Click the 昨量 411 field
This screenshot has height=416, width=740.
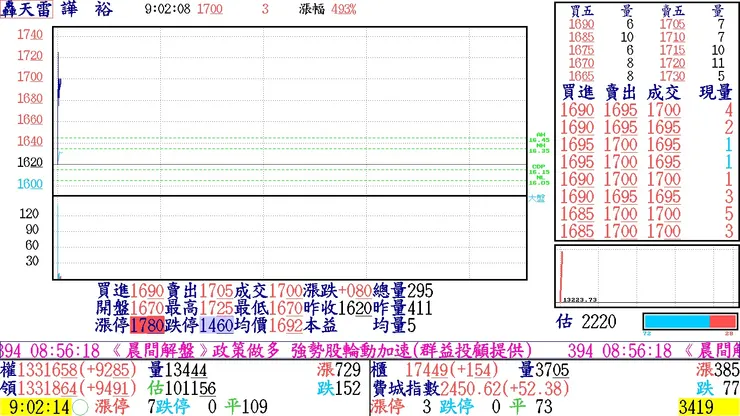coord(403,308)
